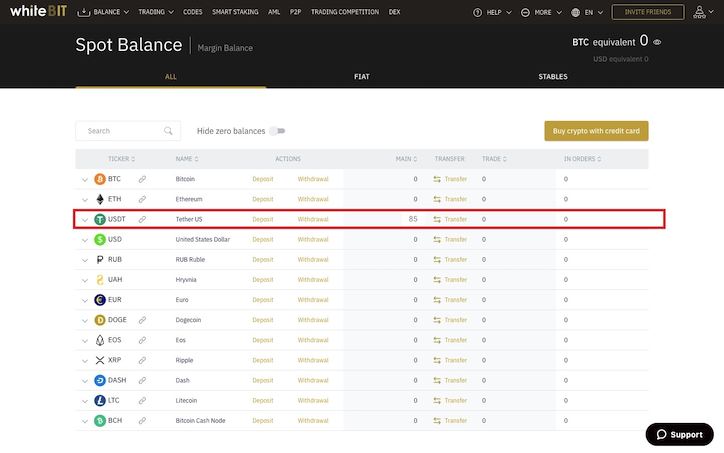Open the HELP dropdown menu
This screenshot has height=453, width=724.
492,12
